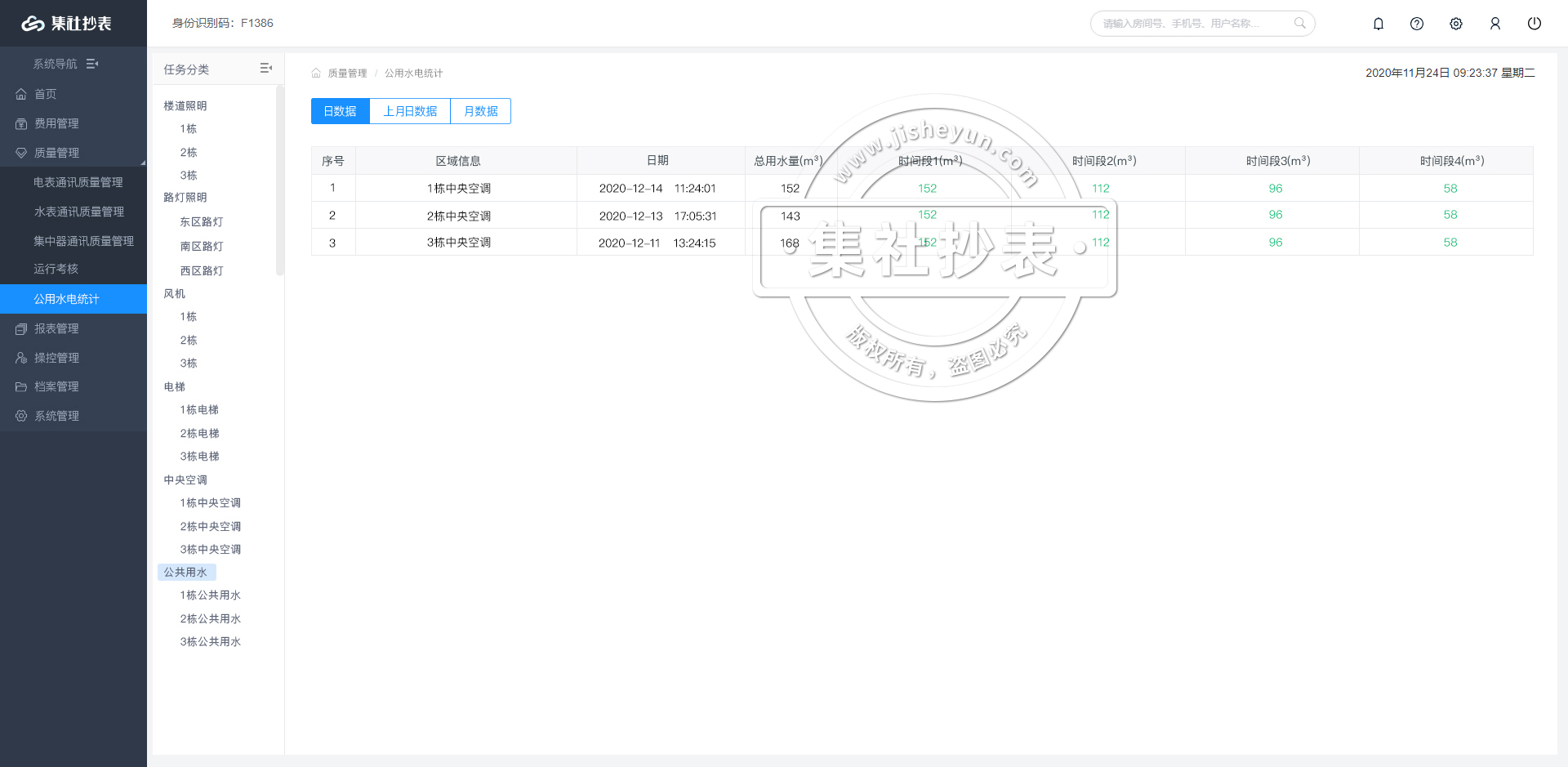
Task: Open settings gear icon in header
Action: (1456, 24)
